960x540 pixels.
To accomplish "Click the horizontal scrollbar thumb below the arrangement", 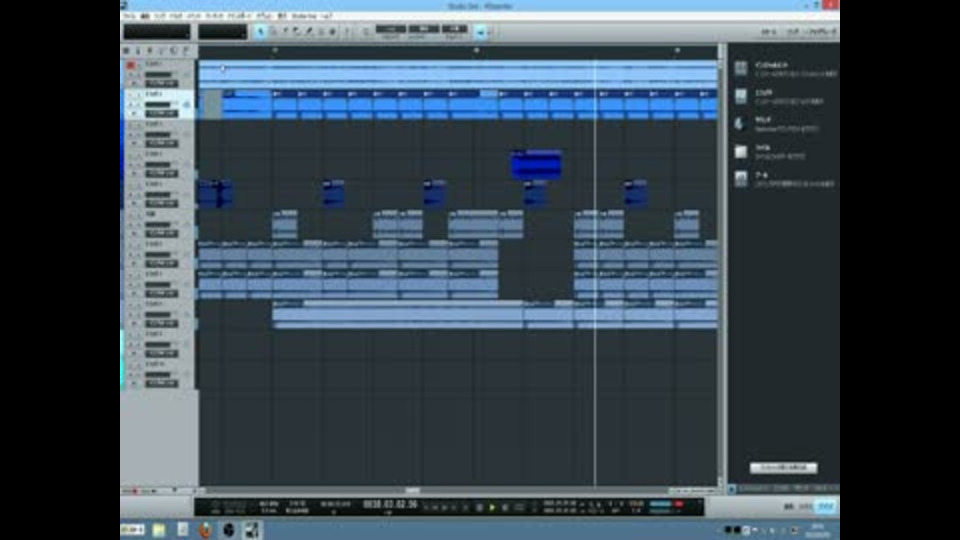I will (413, 490).
